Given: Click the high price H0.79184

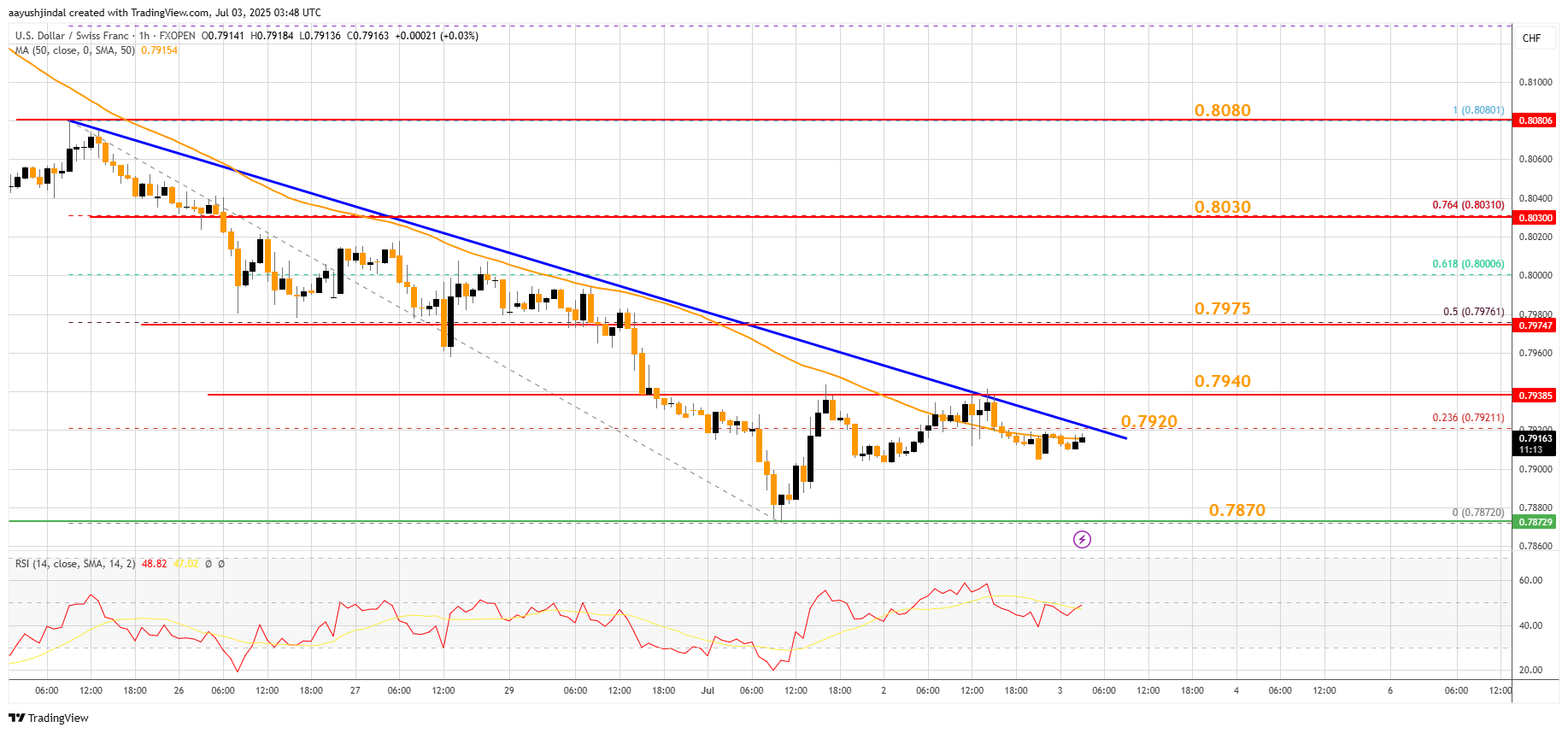Looking at the screenshot, I should [272, 36].
